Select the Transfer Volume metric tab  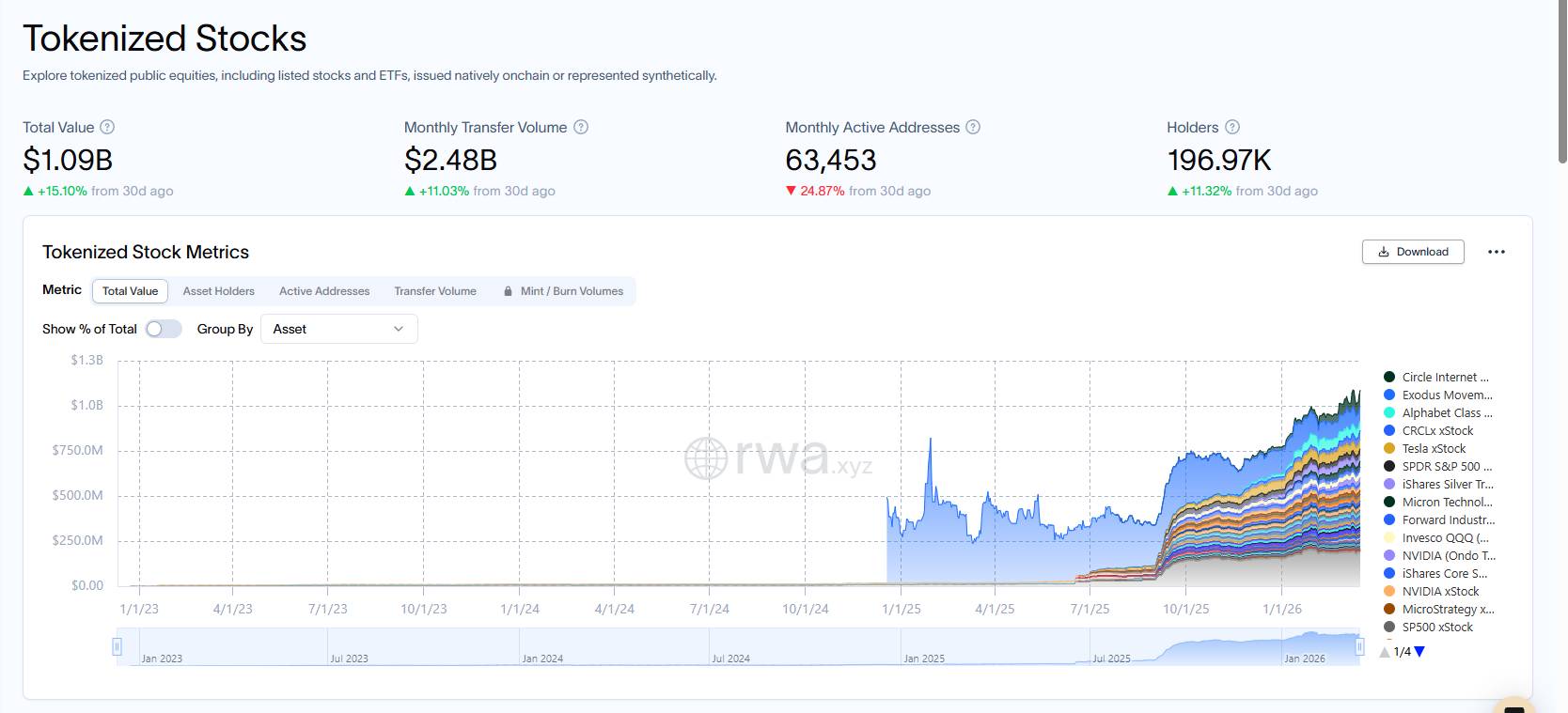(x=434, y=291)
